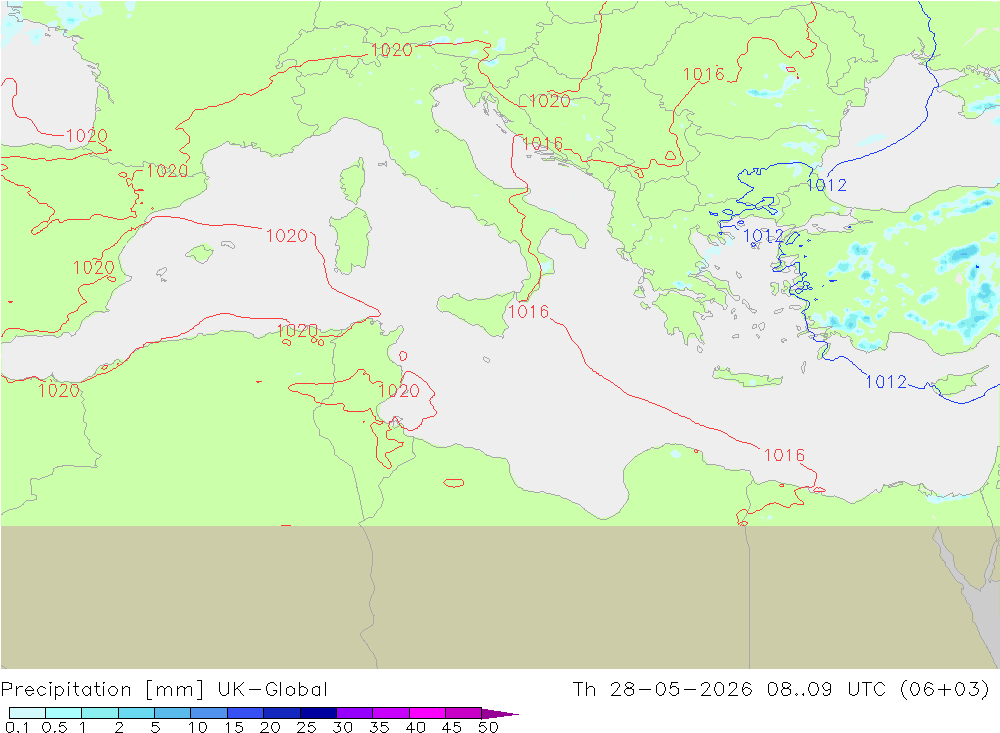
Task: Click the lightest cyan 0.1 mm legend swatch
Action: [27, 713]
